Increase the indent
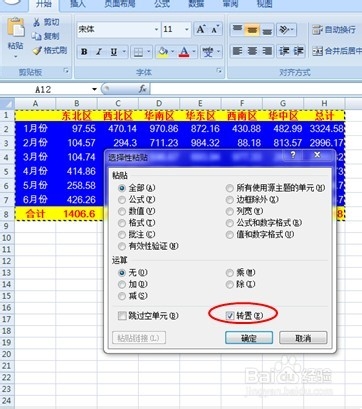 pyautogui.click(x=299, y=51)
